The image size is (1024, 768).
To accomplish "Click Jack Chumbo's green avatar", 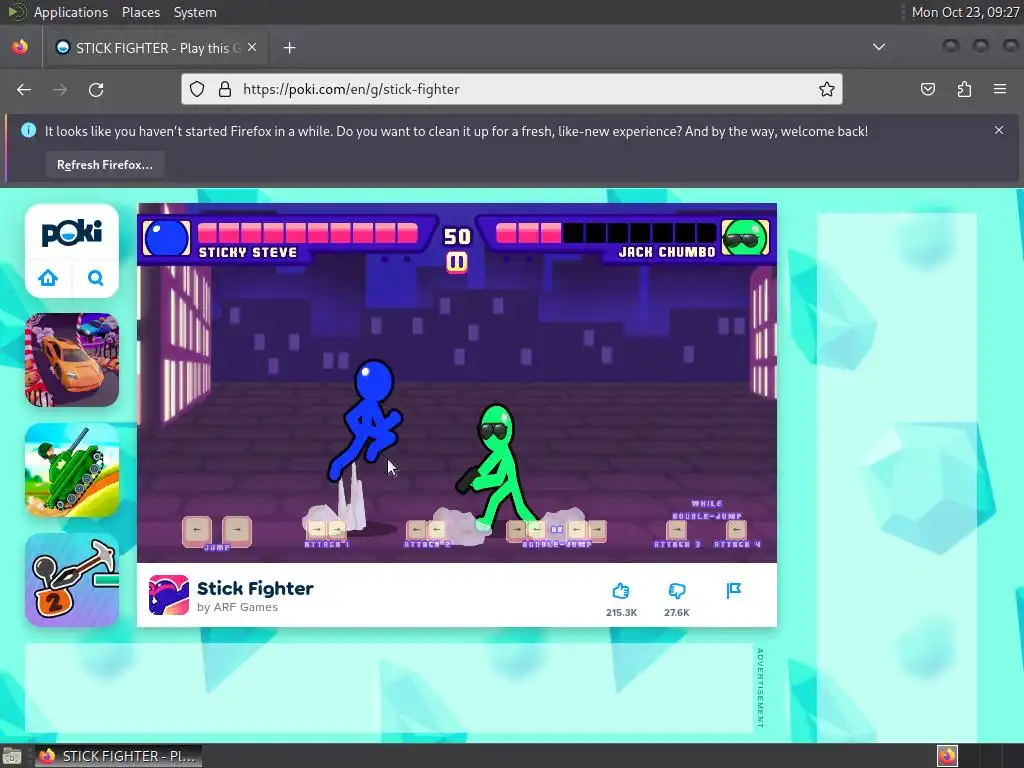I will click(745, 238).
